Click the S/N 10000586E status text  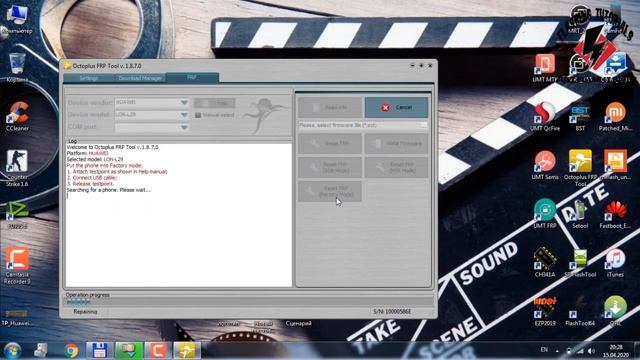(x=392, y=311)
